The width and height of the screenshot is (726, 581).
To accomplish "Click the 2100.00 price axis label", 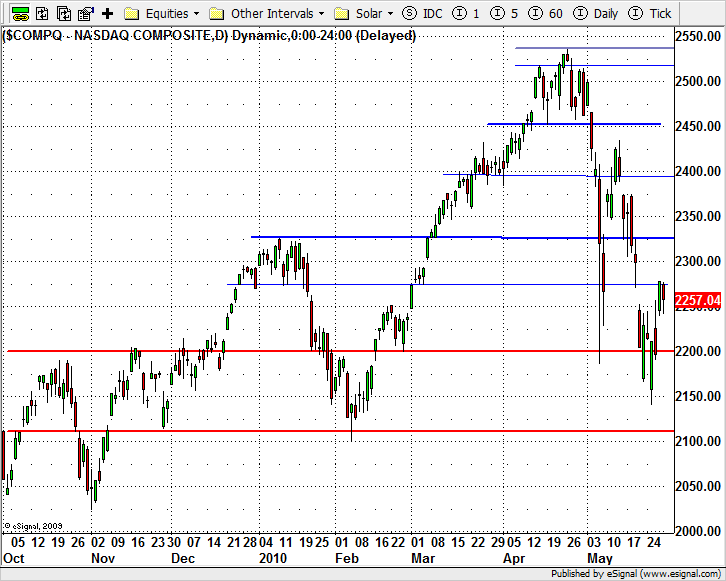I will pos(698,441).
